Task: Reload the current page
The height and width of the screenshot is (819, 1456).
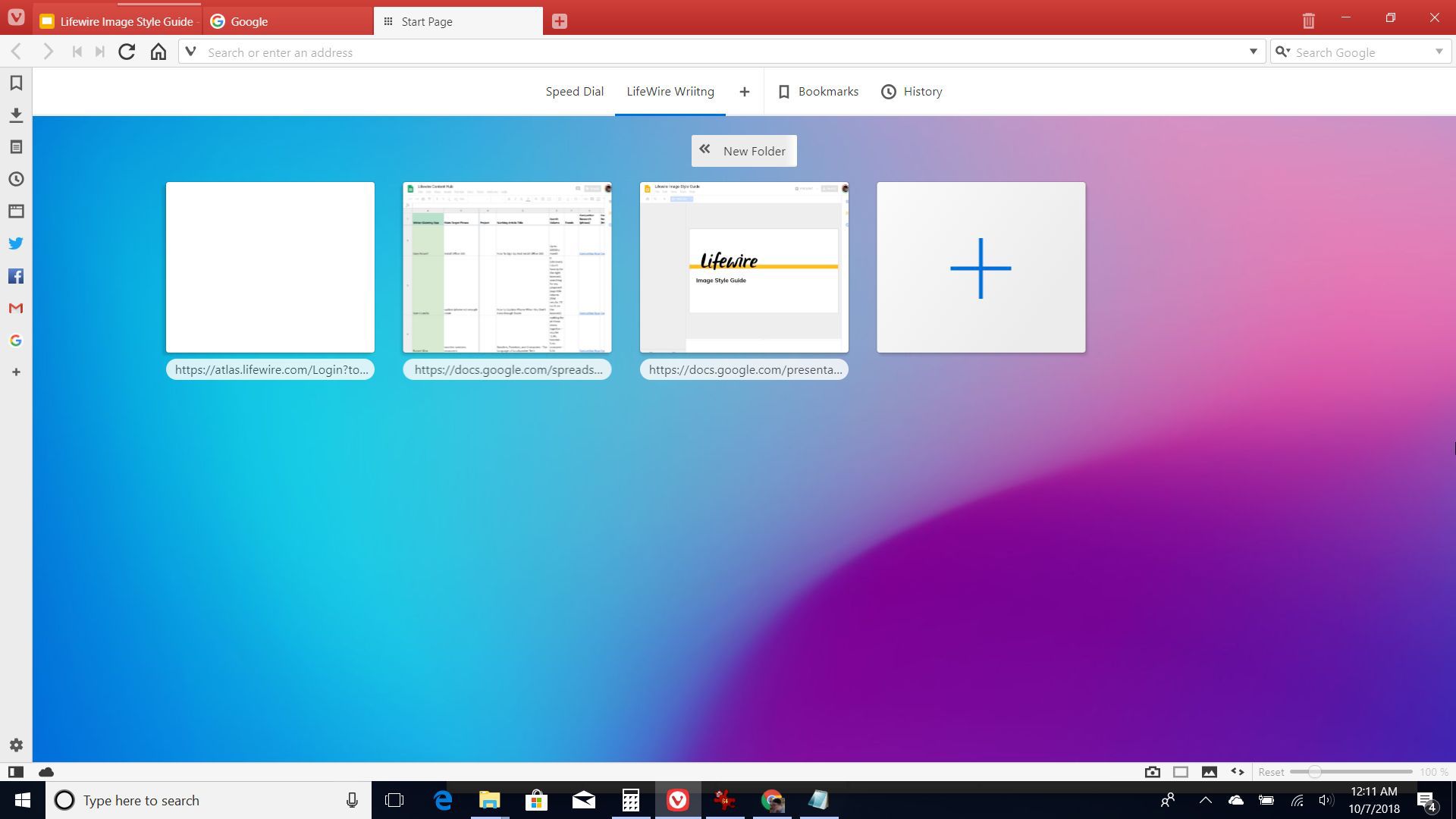Action: 127,52
